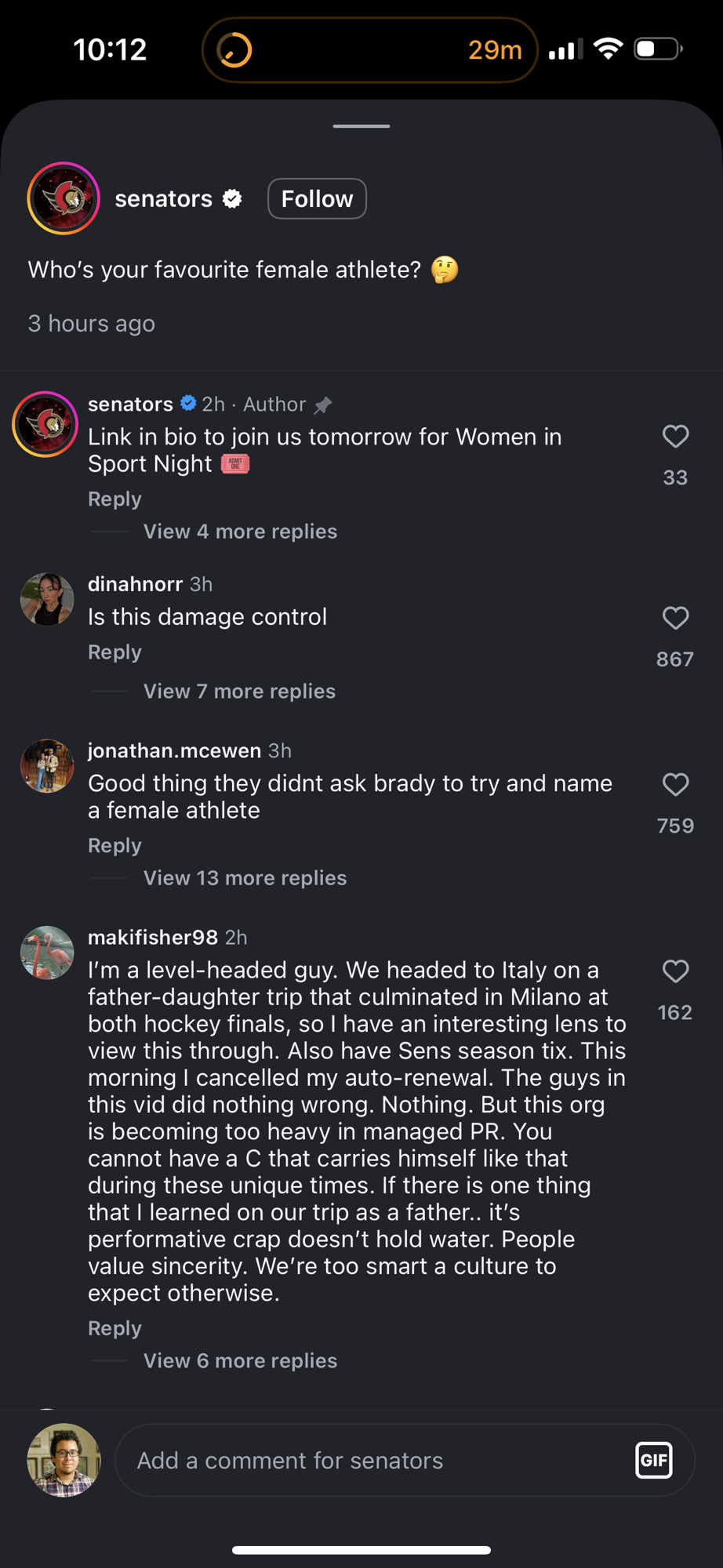
Task: Follow the senators account
Action: pyautogui.click(x=317, y=199)
